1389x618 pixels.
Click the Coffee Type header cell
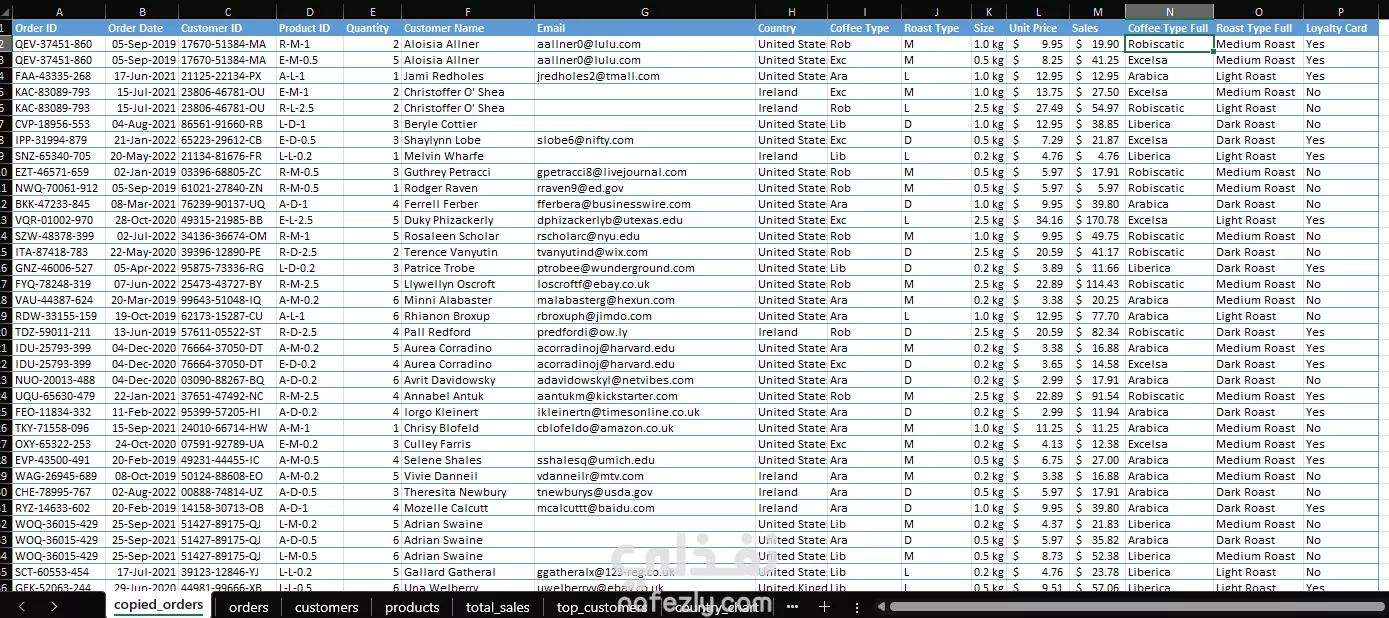(x=864, y=28)
